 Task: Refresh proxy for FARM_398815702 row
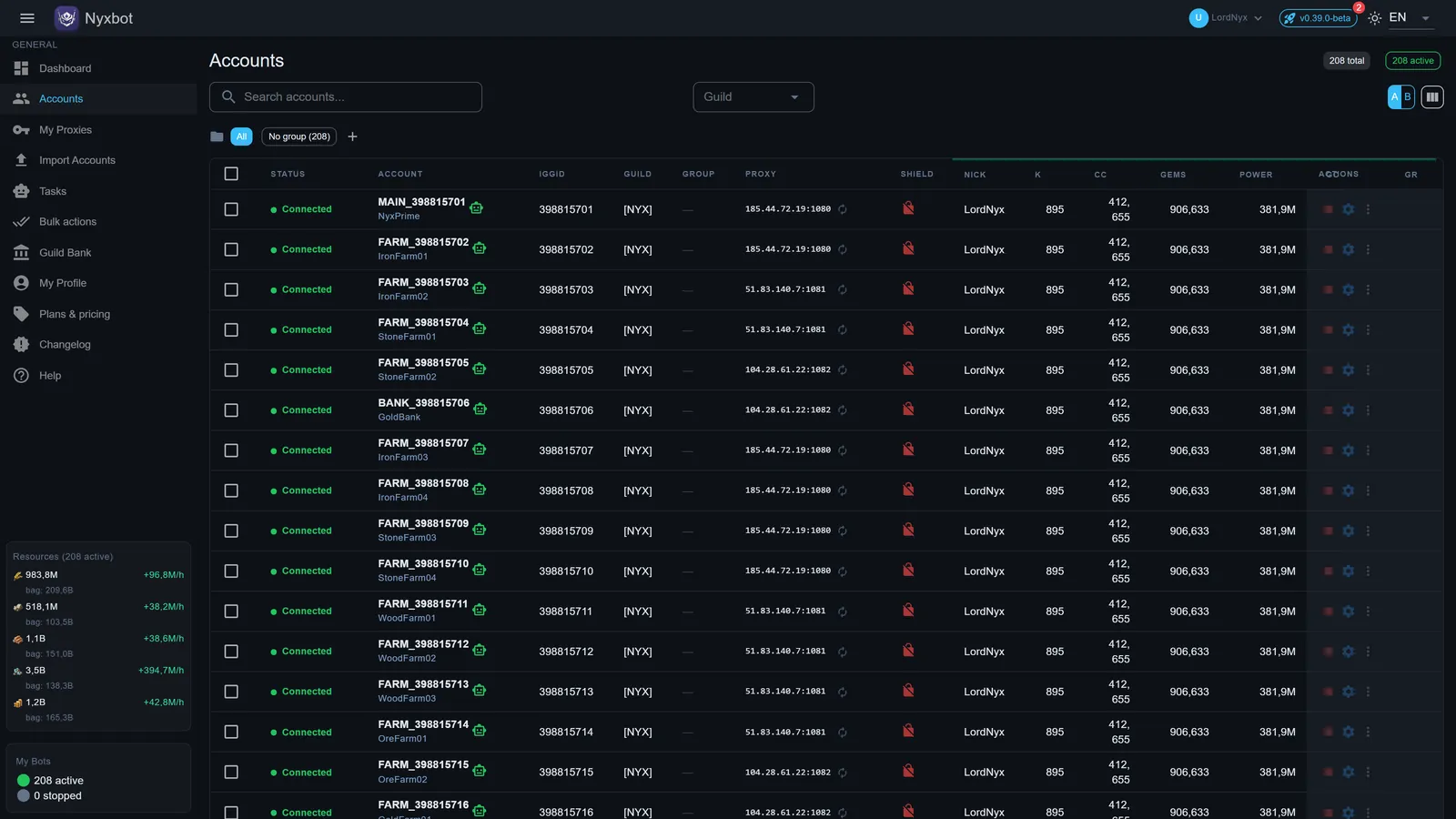click(x=843, y=249)
